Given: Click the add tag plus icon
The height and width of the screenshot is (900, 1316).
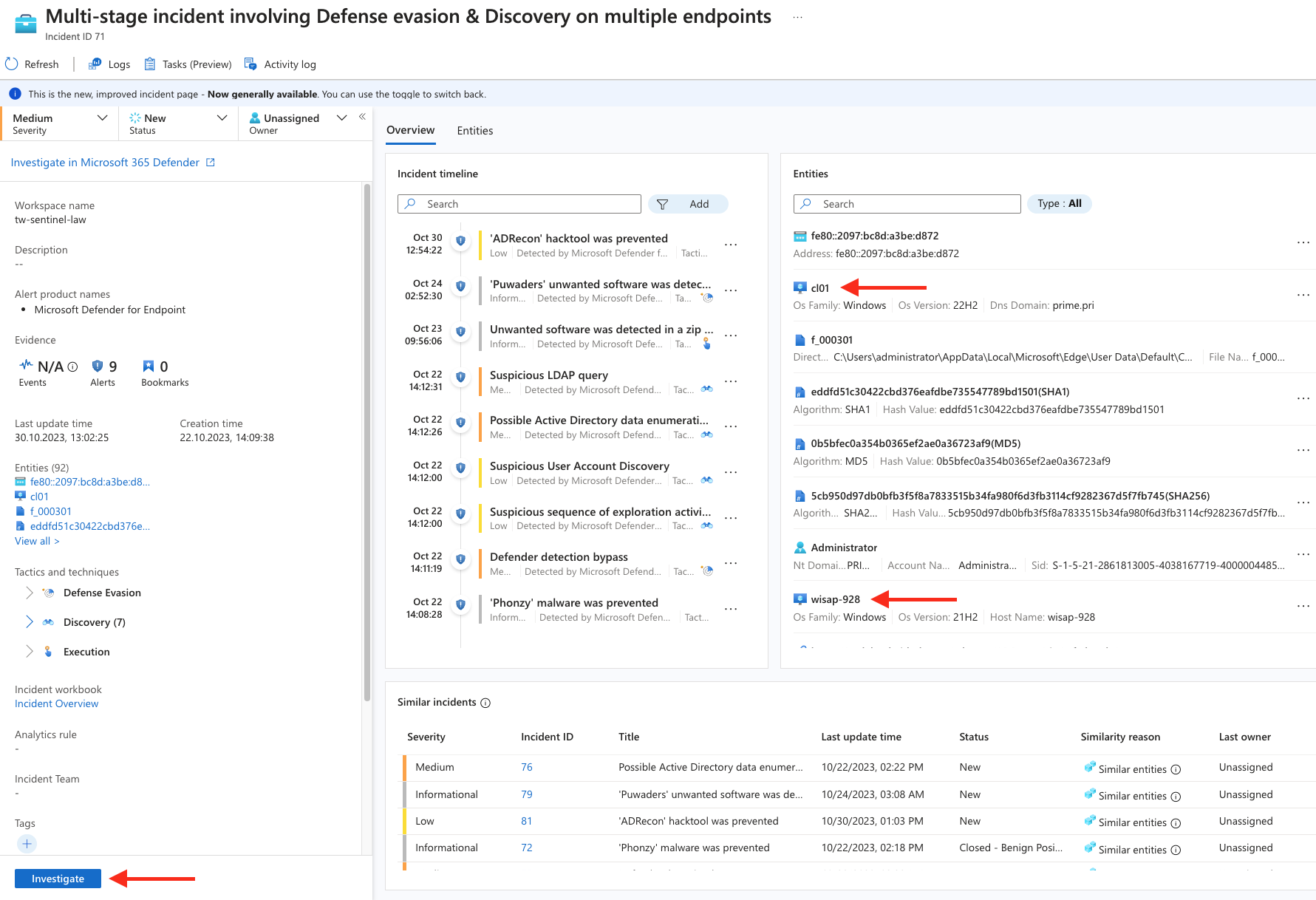Looking at the screenshot, I should (x=27, y=844).
